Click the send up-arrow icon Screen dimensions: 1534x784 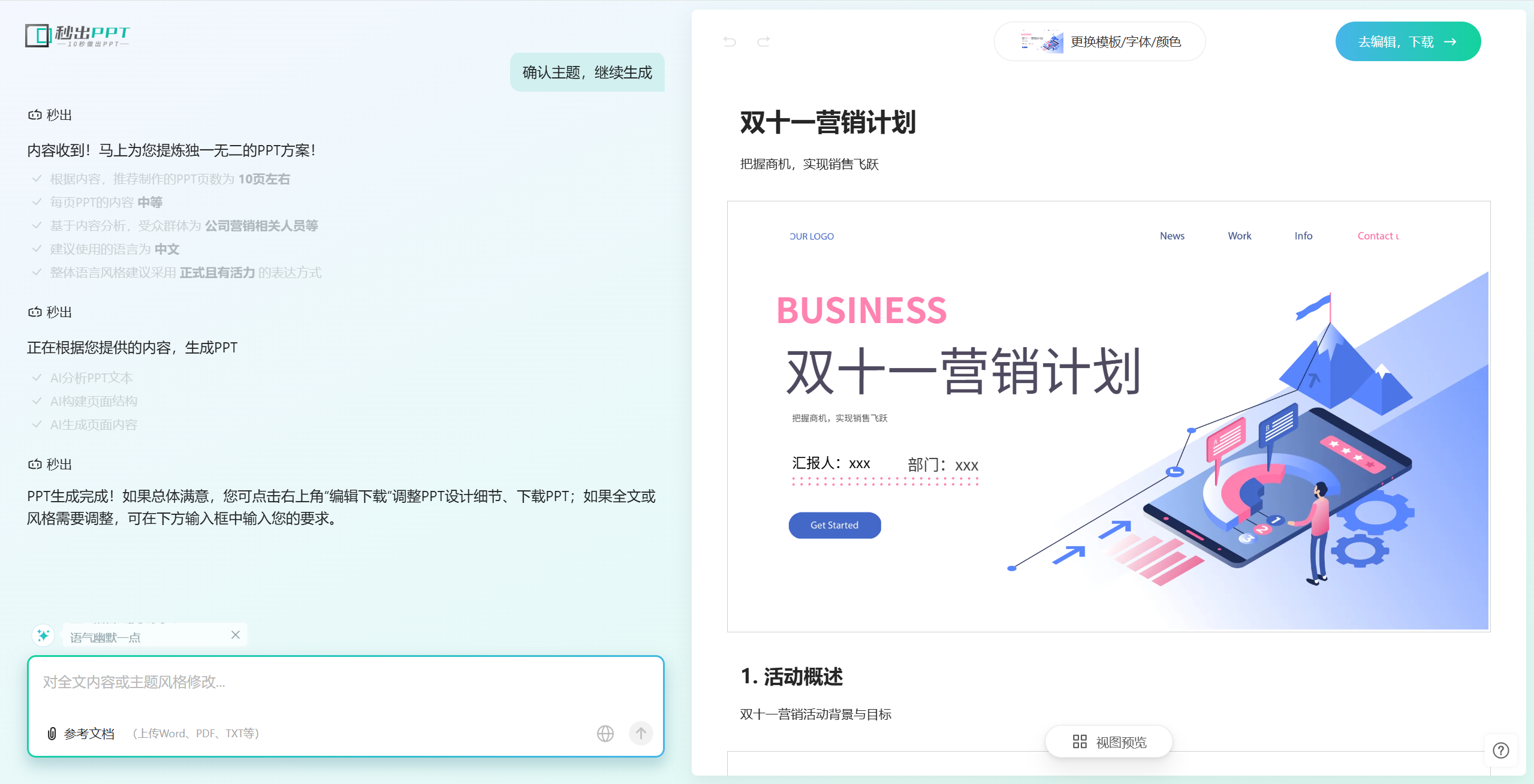tap(641, 733)
